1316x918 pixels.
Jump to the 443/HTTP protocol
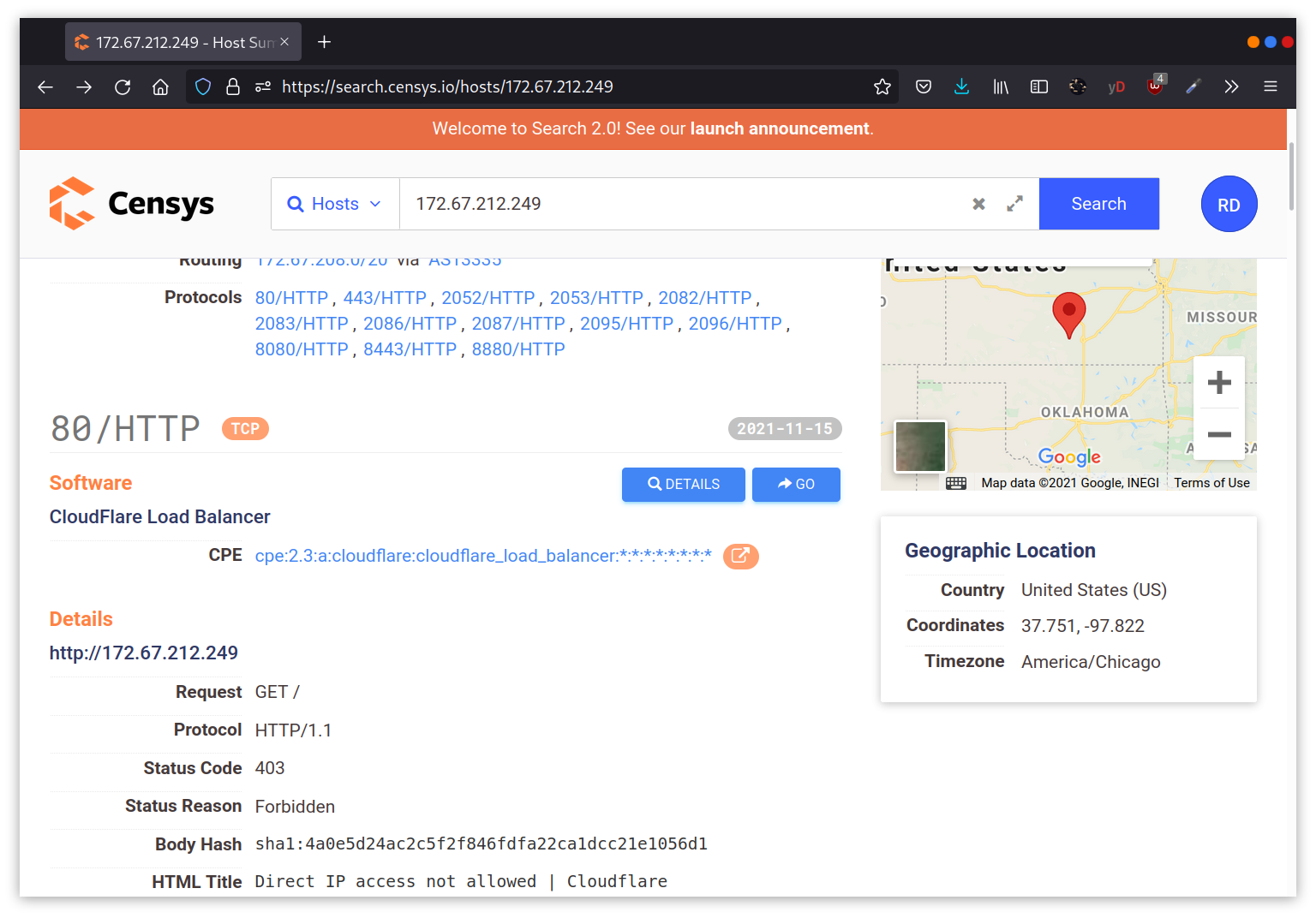pyautogui.click(x=385, y=298)
